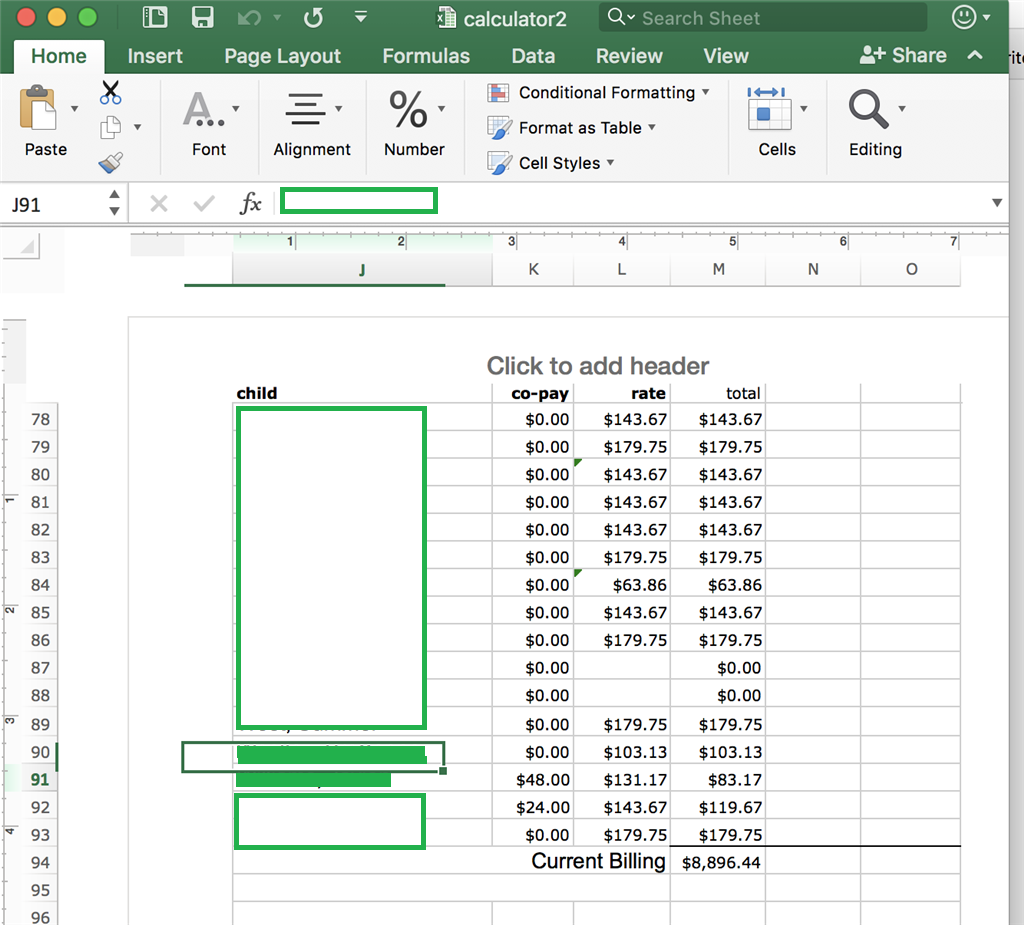
Task: Select the Format Painter brush icon
Action: (x=110, y=162)
